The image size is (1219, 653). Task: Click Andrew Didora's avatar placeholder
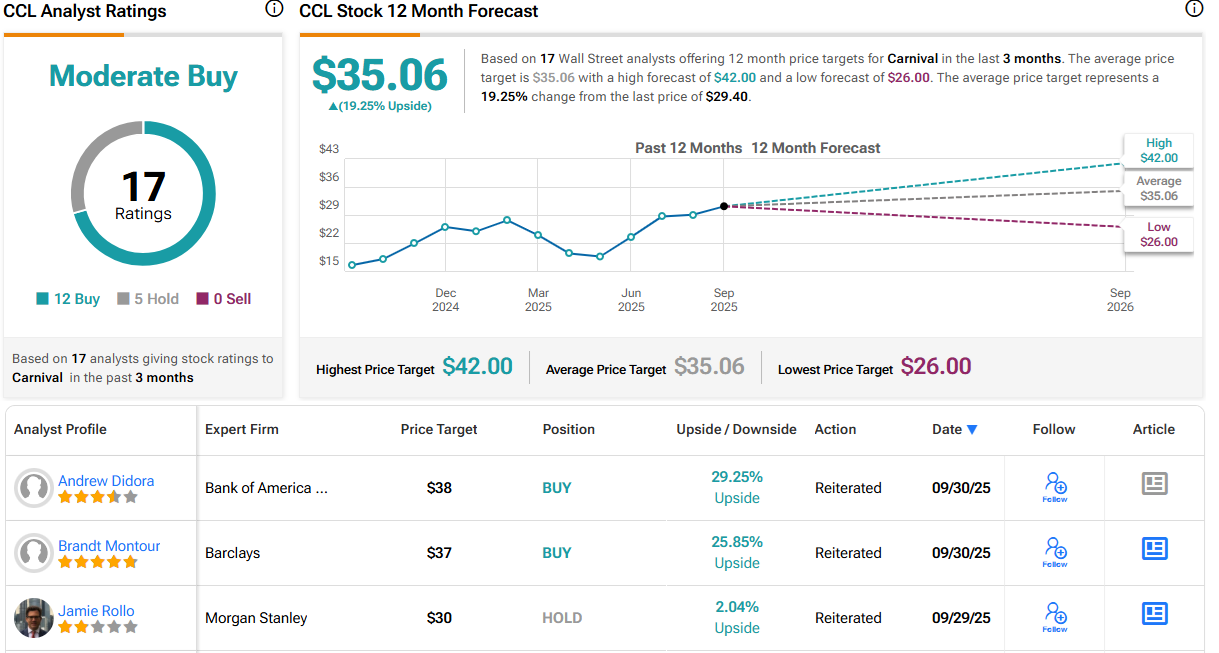pos(34,488)
